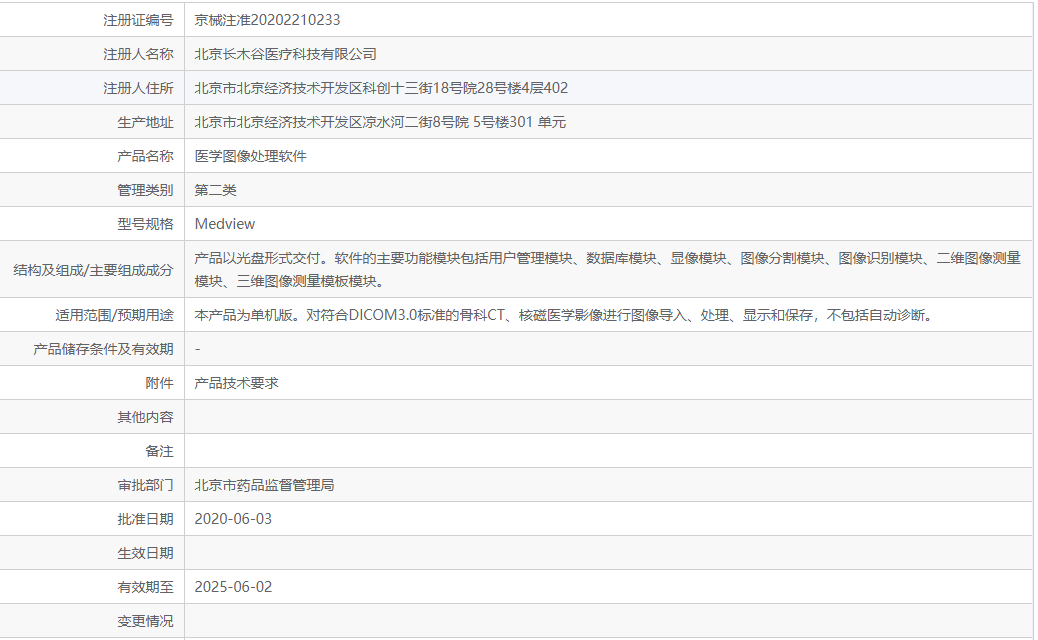Click product name 医学图像处理软件

click(250, 156)
